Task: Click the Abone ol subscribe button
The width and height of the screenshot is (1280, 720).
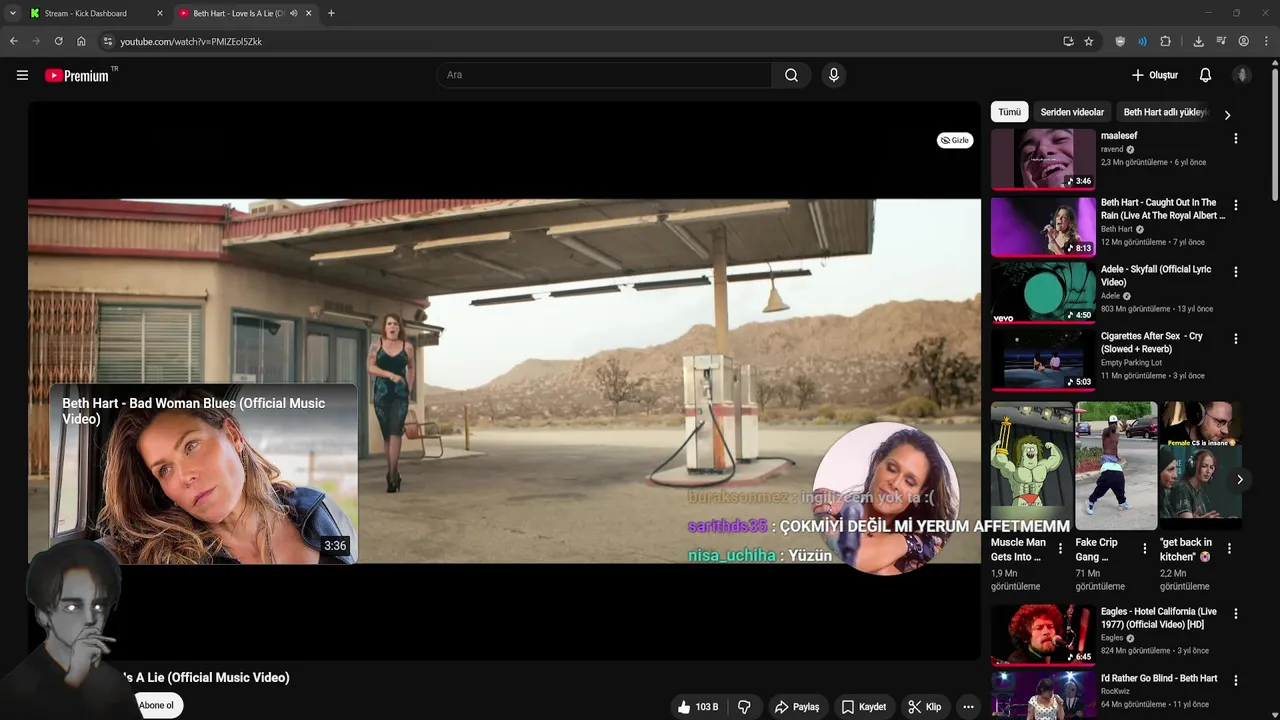Action: click(156, 705)
